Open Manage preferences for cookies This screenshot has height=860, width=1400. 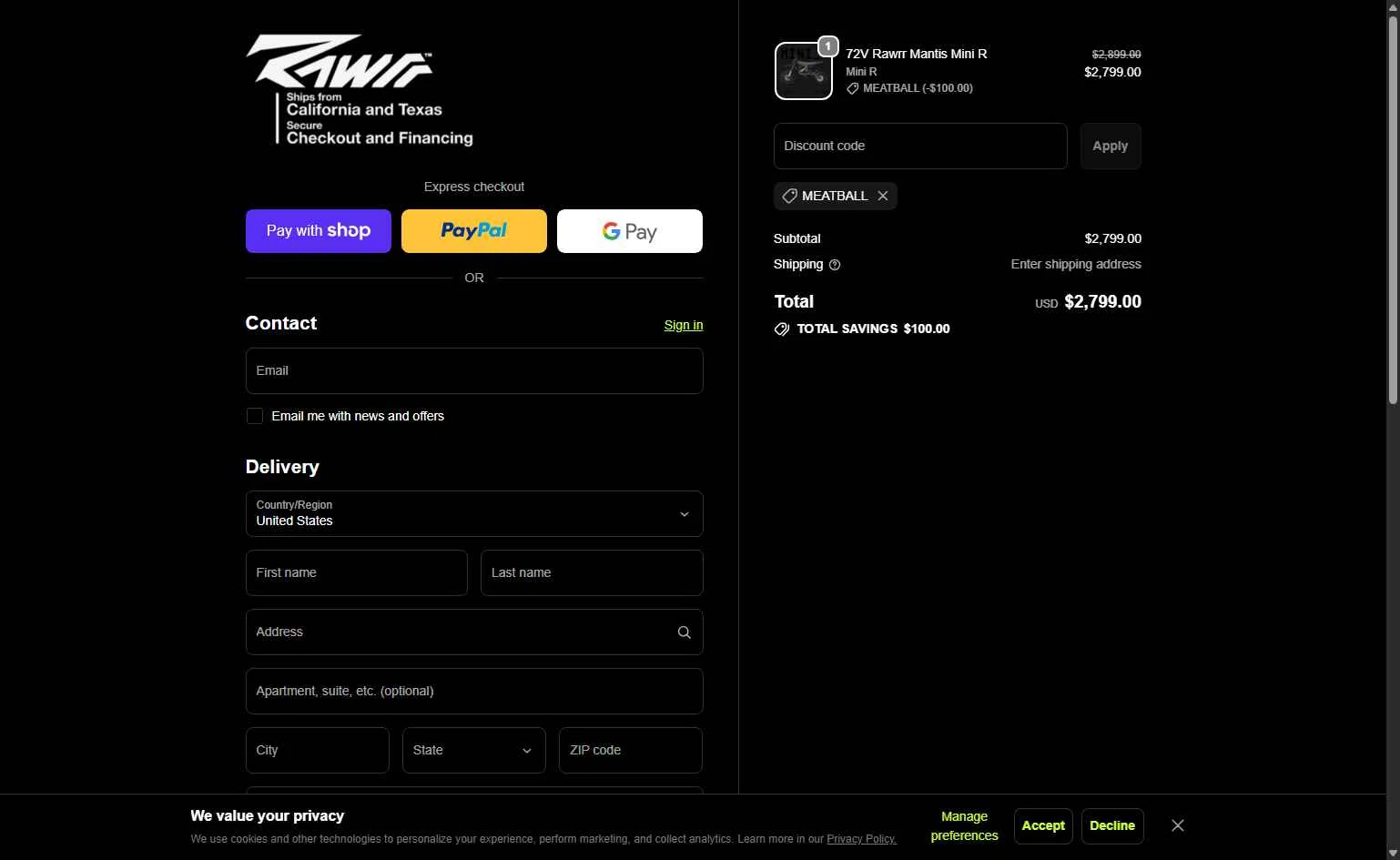click(x=964, y=826)
